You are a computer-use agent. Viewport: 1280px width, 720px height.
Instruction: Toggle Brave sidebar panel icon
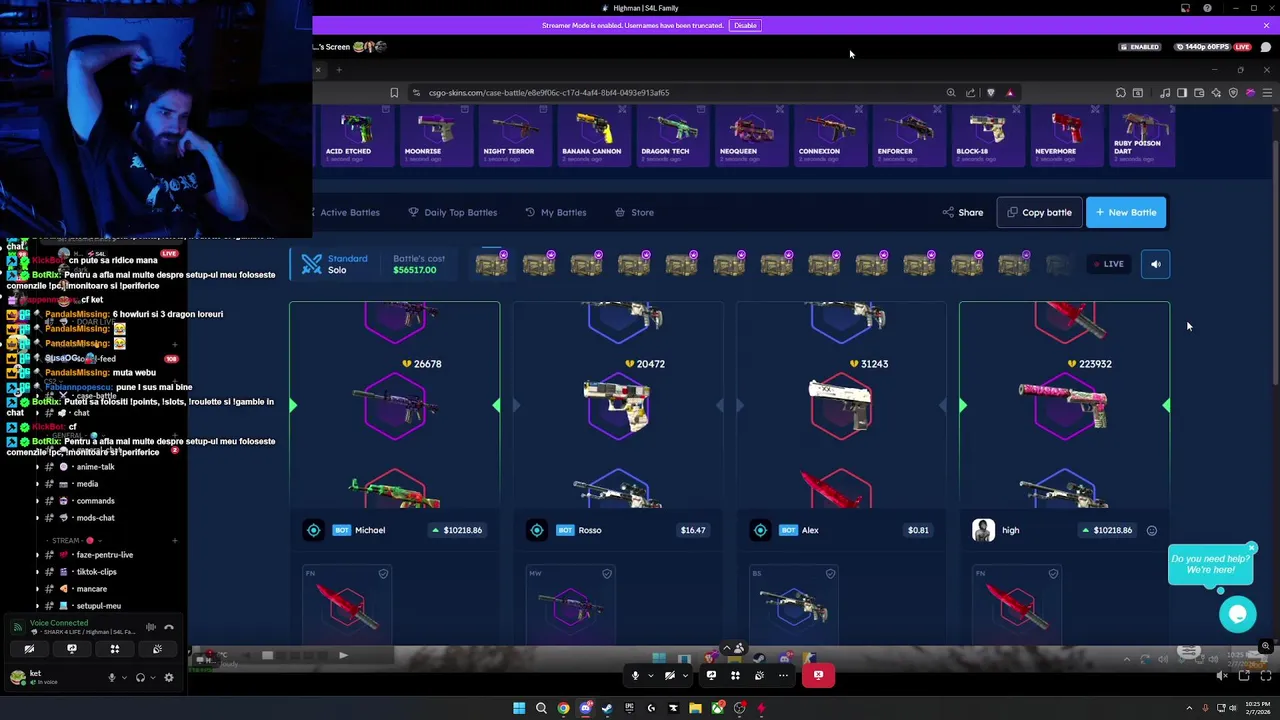pos(1182,93)
